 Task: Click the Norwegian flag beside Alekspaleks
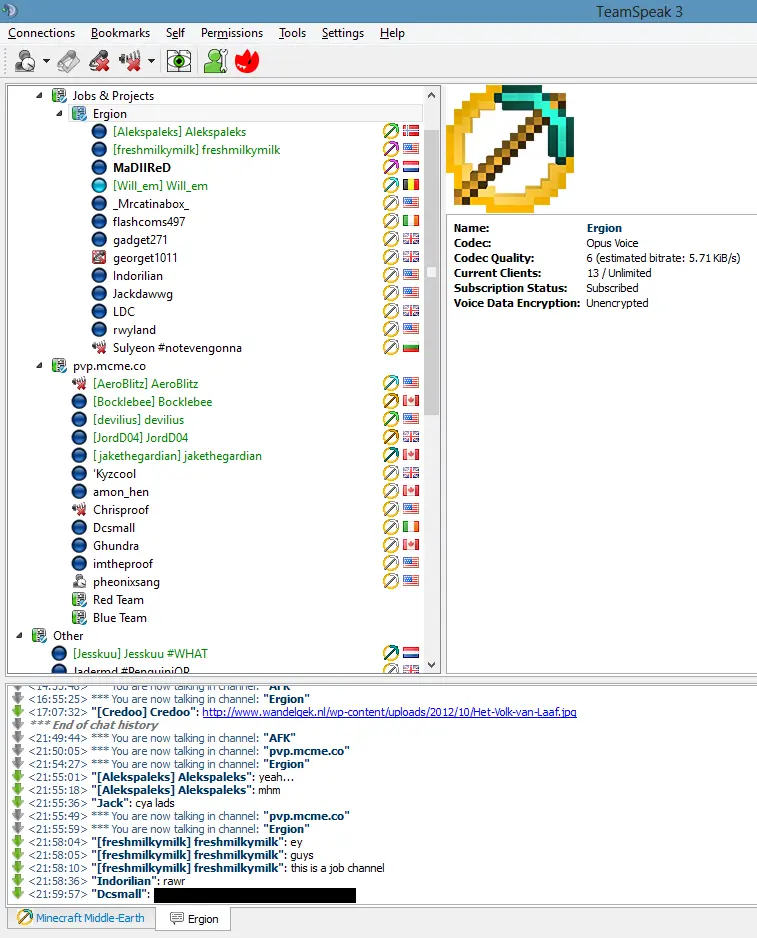(411, 131)
